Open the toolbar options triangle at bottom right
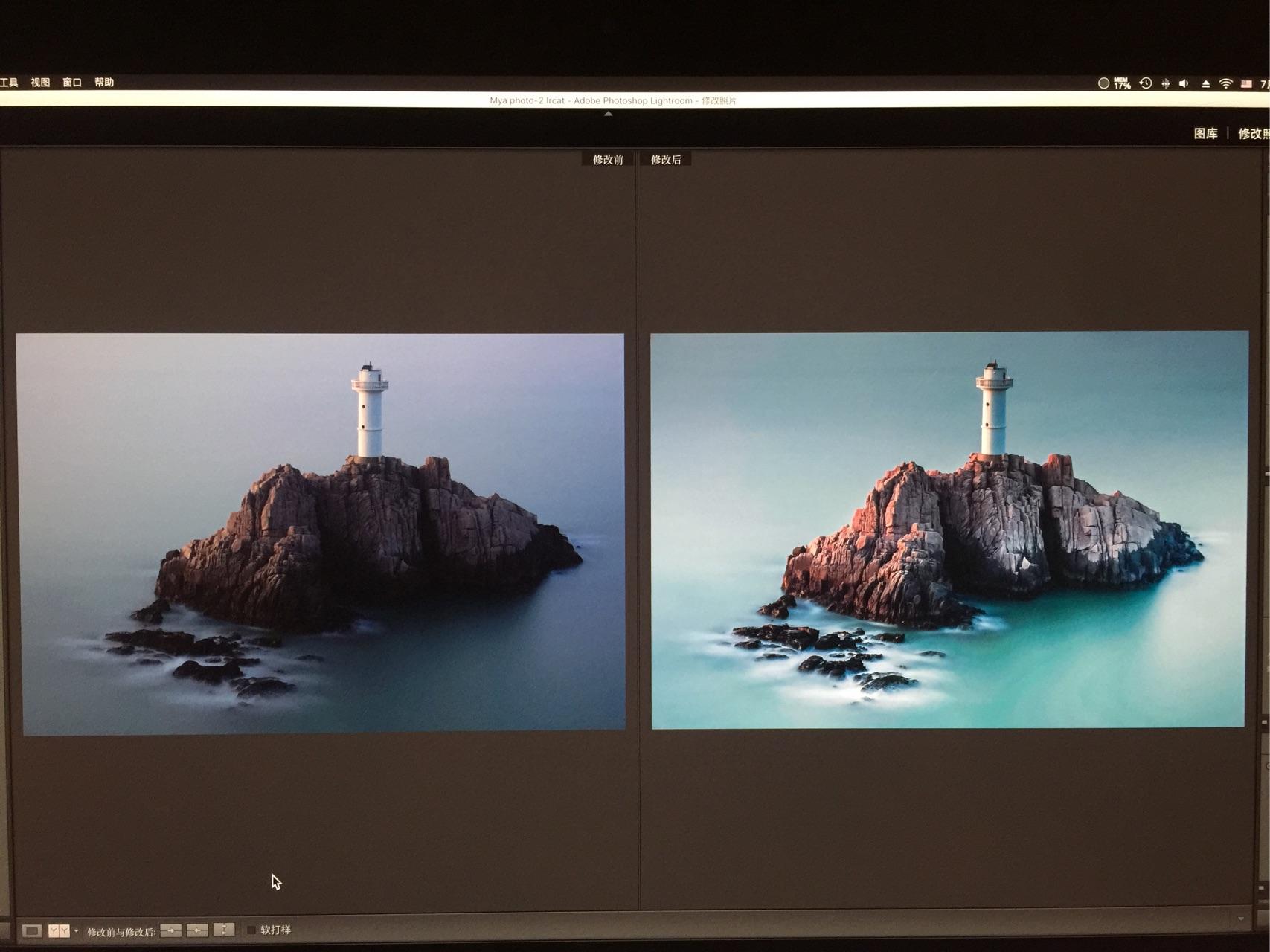Viewport: 1270px width, 952px height. pos(1240,919)
